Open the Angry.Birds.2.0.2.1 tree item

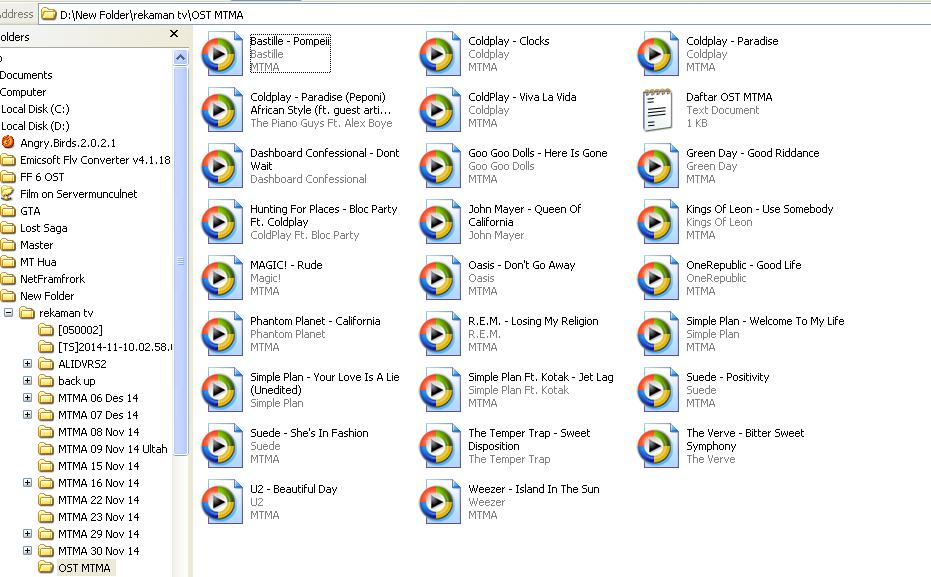[59, 143]
